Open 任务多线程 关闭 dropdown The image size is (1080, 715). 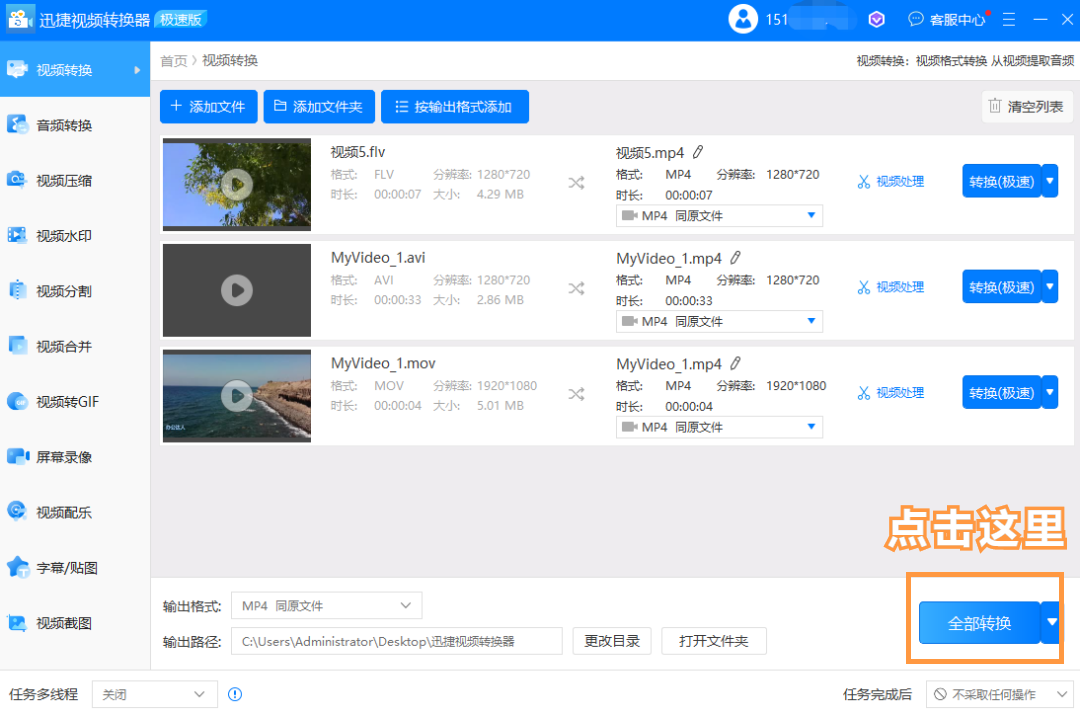[155, 694]
